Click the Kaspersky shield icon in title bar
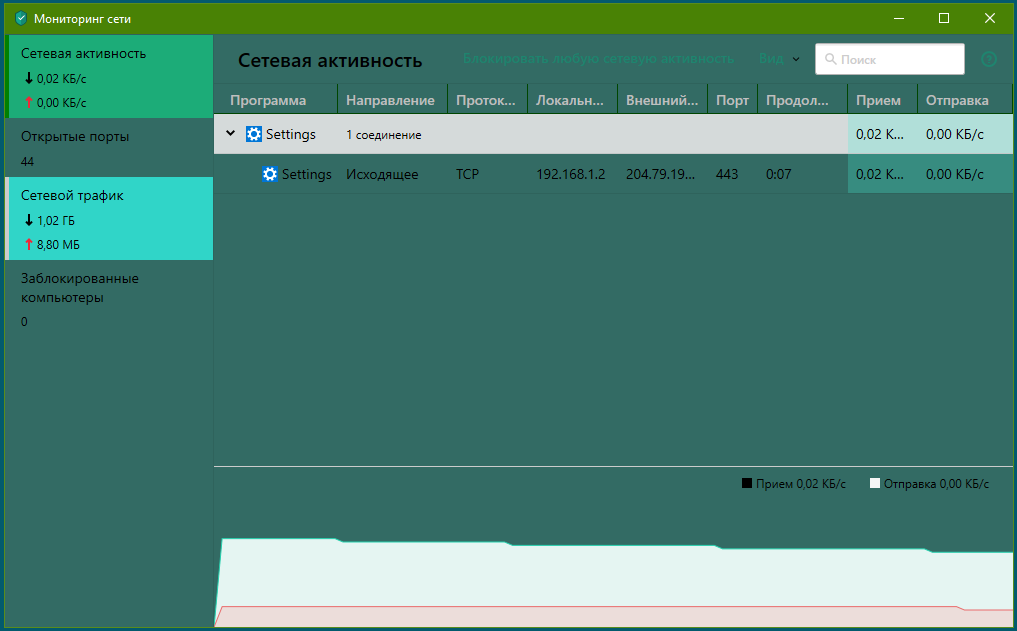The height and width of the screenshot is (631, 1017). 20,18
